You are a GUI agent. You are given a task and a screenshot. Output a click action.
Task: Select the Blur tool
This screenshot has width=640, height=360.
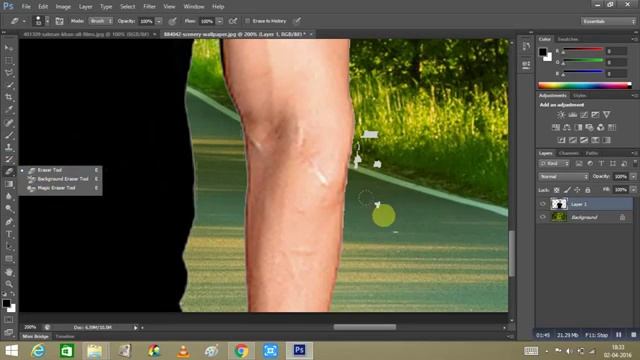(9, 196)
